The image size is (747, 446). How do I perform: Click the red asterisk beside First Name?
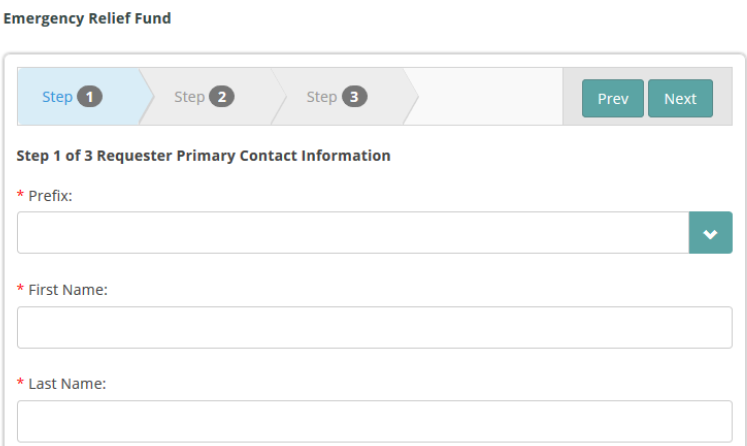pos(21,290)
